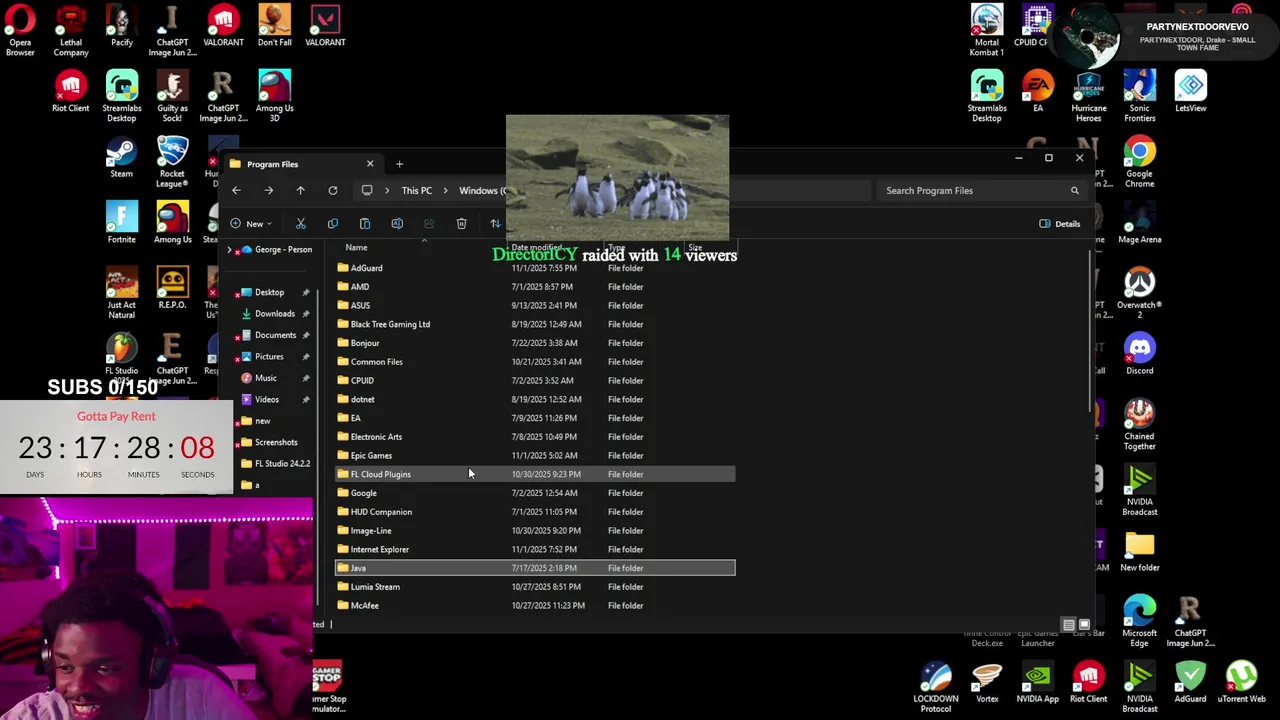This screenshot has width=1280, height=720.
Task: Select the HUD Companion folder
Action: (x=535, y=512)
